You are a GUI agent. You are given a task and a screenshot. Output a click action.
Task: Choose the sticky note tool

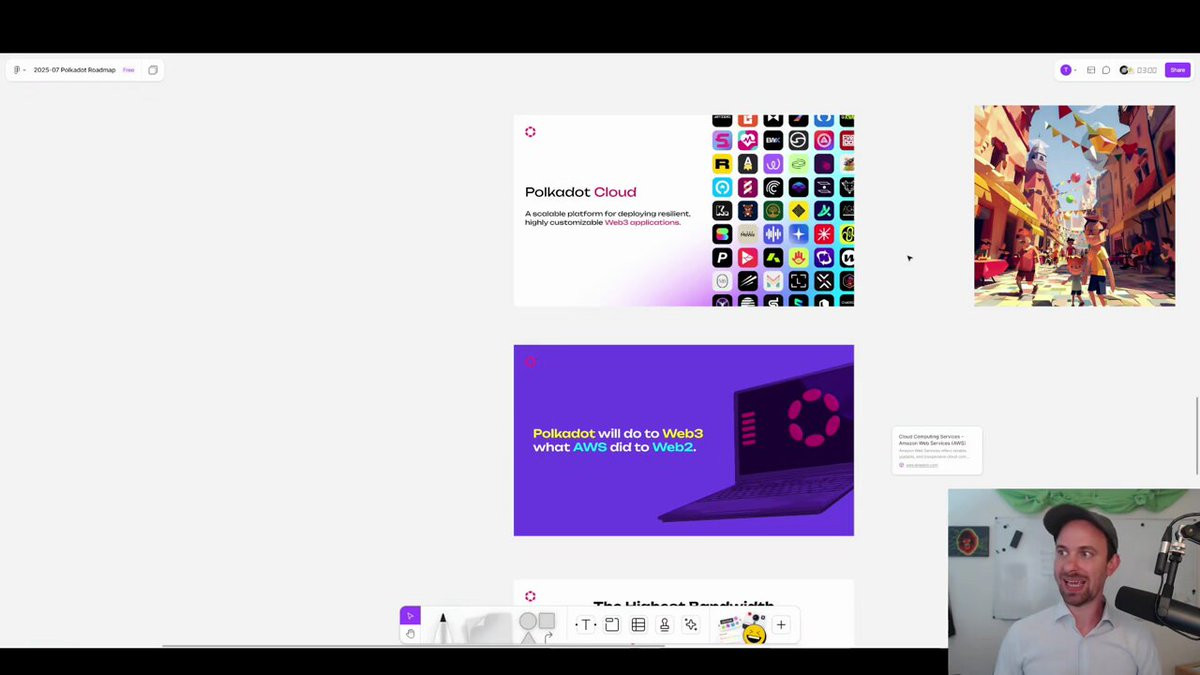(x=491, y=629)
